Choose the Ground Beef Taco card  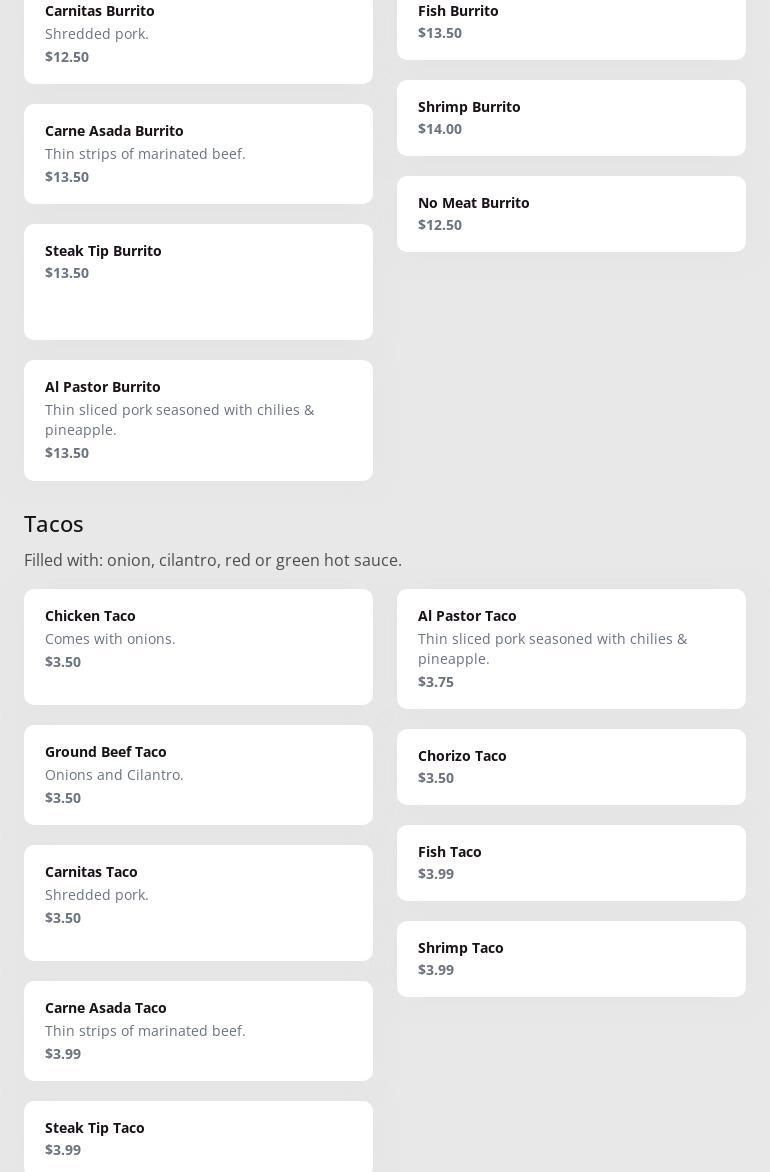point(198,774)
